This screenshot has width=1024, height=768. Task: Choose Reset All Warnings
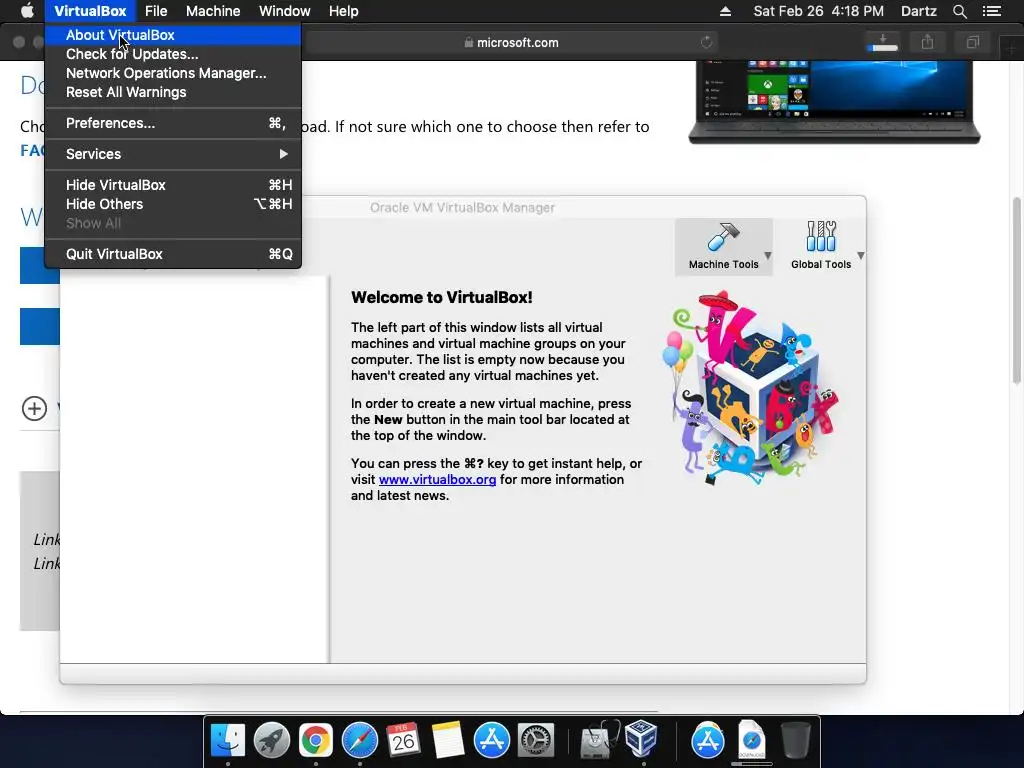(173, 92)
